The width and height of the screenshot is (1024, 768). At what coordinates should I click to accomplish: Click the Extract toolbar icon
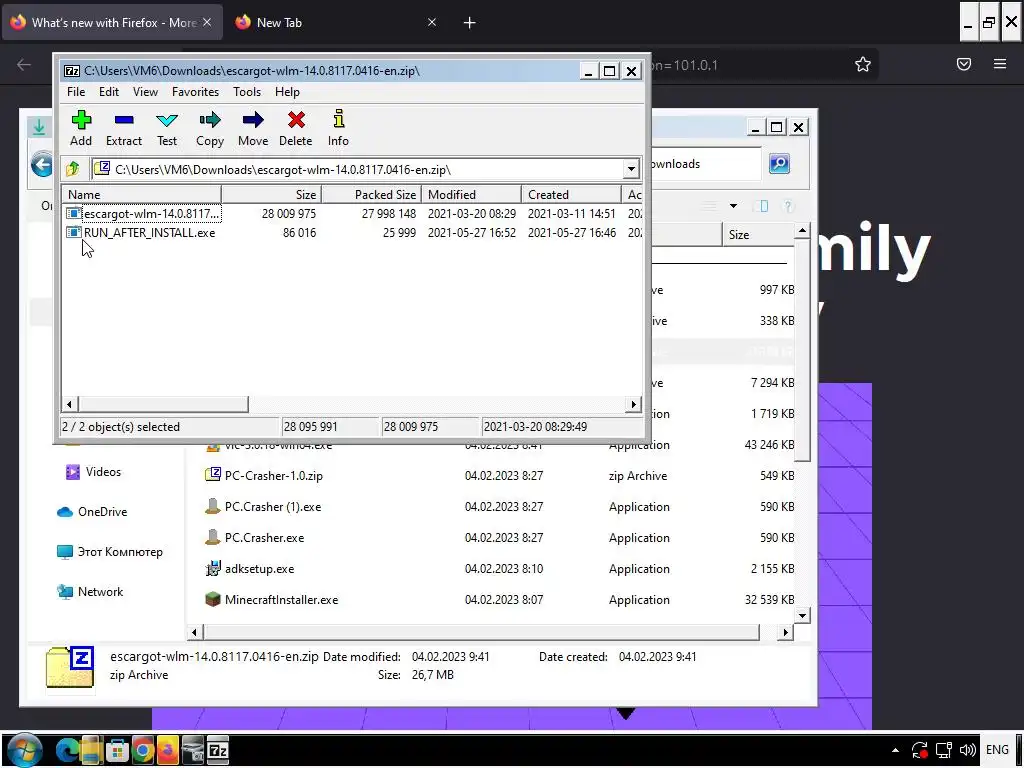[x=123, y=129]
